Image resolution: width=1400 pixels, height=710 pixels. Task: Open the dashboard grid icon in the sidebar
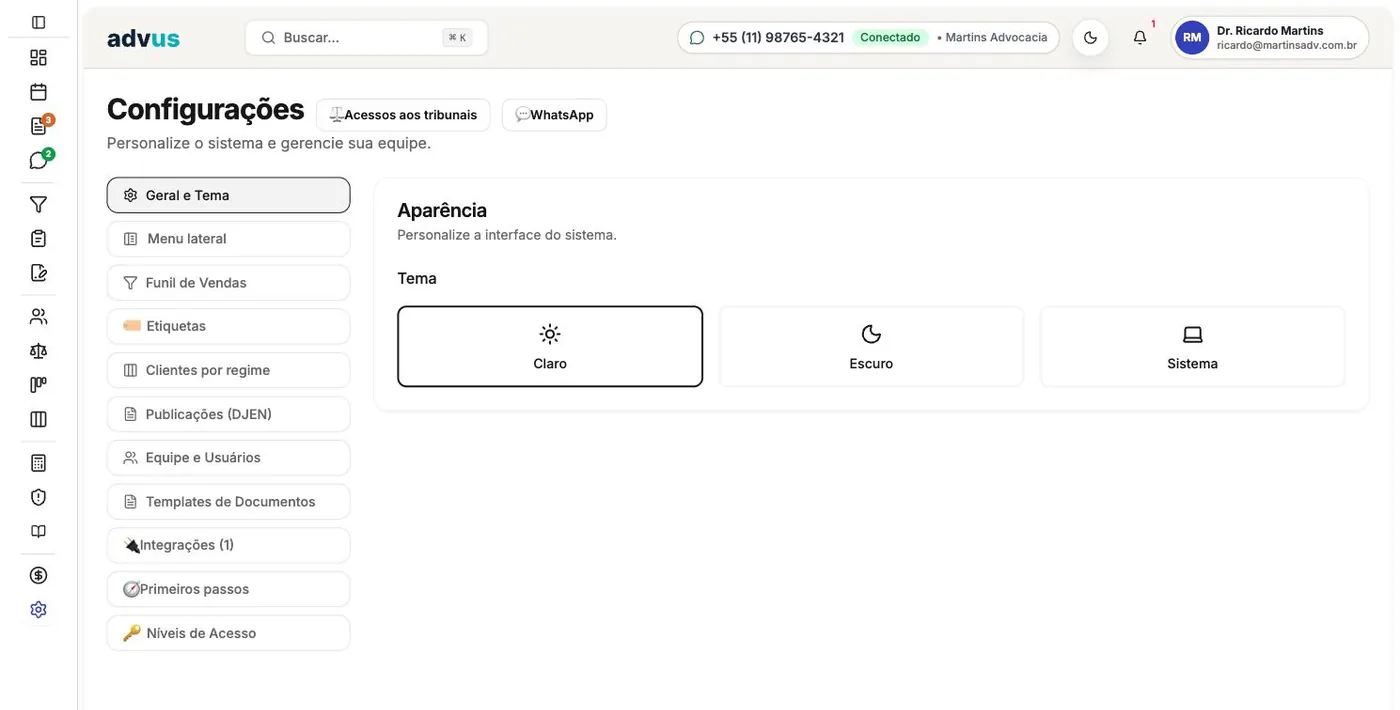38,57
